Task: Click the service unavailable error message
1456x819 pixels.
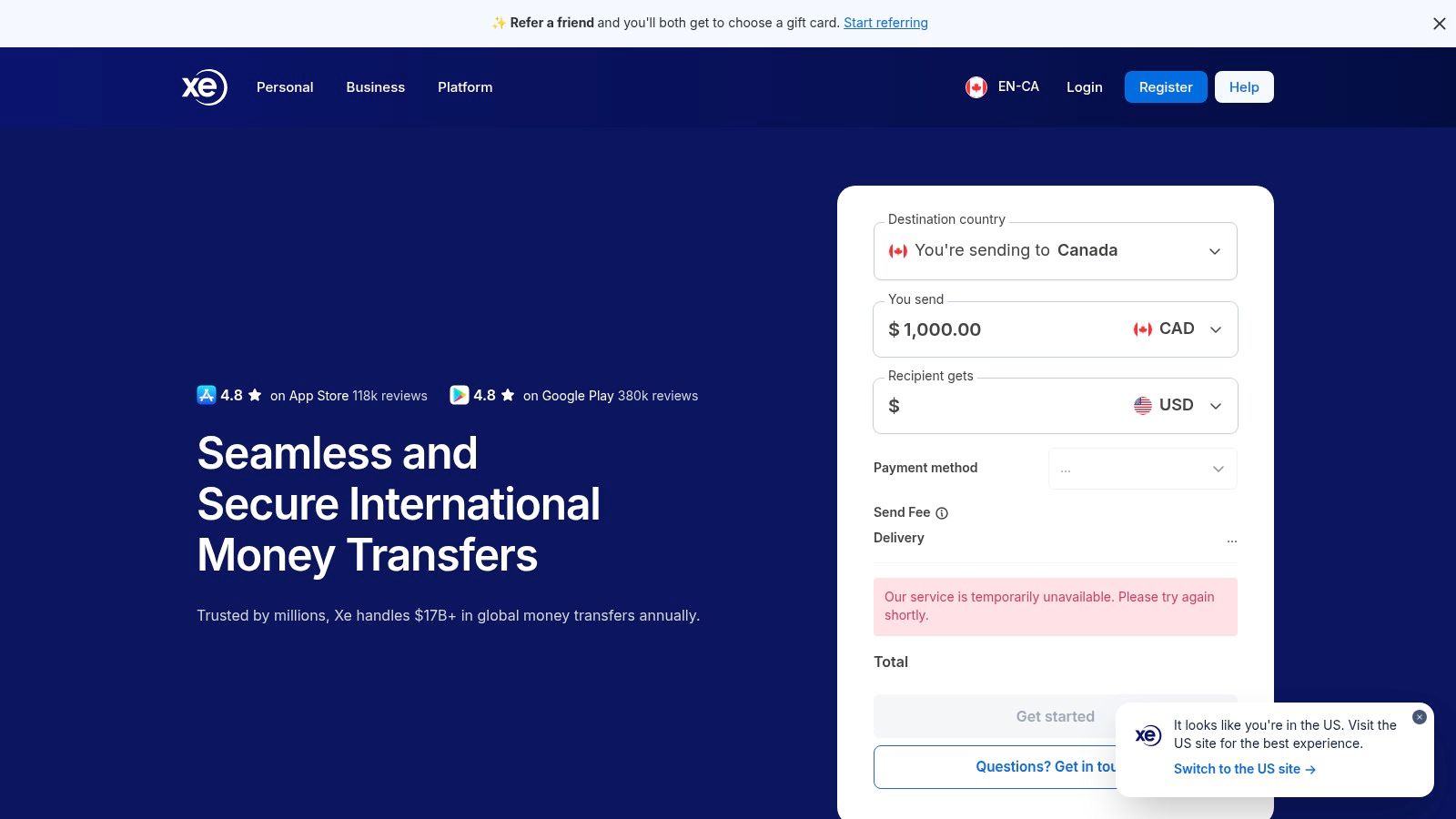Action: [1056, 606]
